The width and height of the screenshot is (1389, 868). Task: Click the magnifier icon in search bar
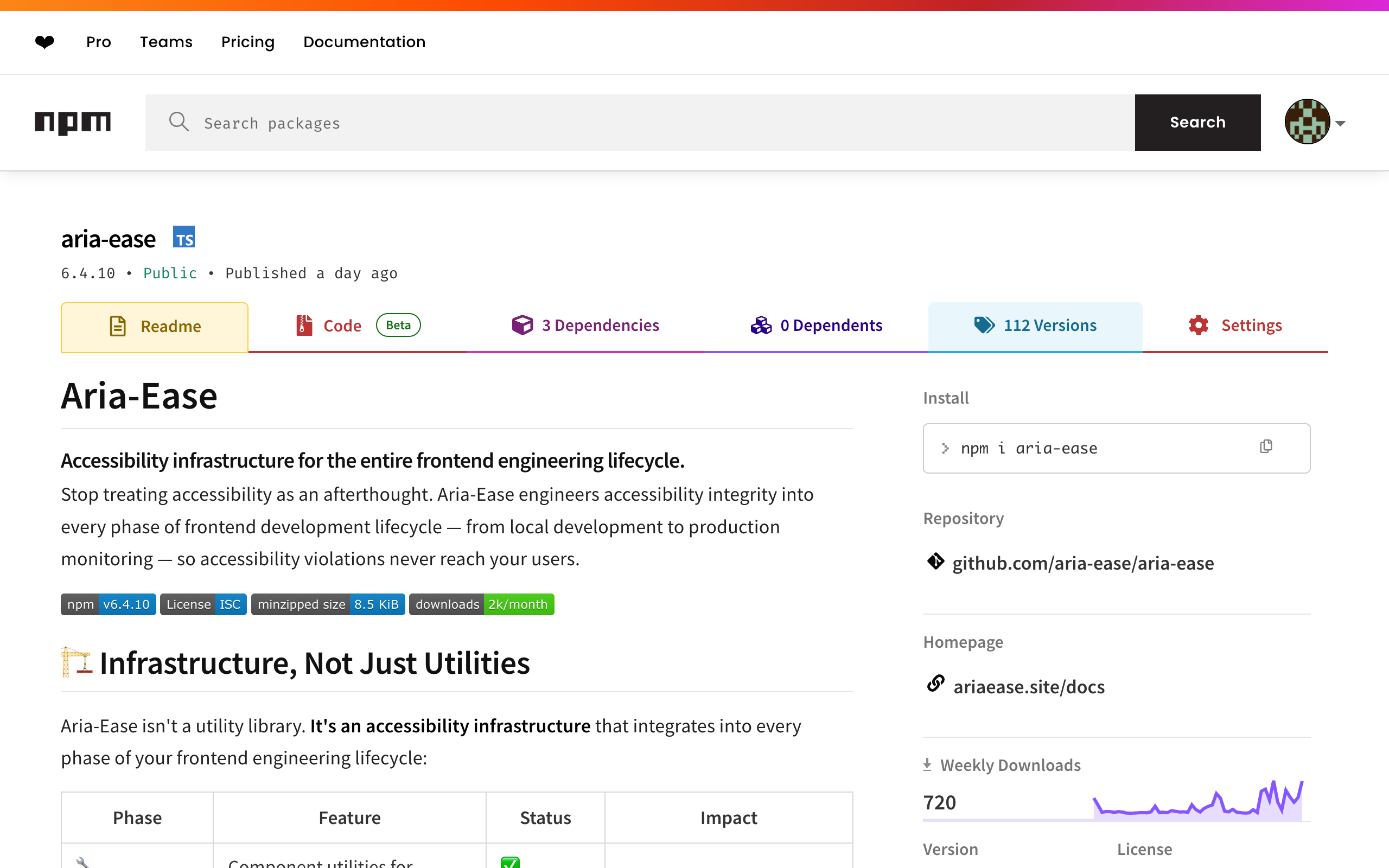(179, 122)
